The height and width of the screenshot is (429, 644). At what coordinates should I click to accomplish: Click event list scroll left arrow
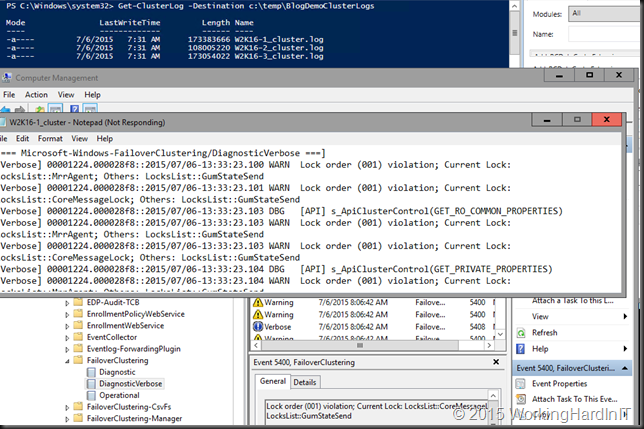pos(256,346)
